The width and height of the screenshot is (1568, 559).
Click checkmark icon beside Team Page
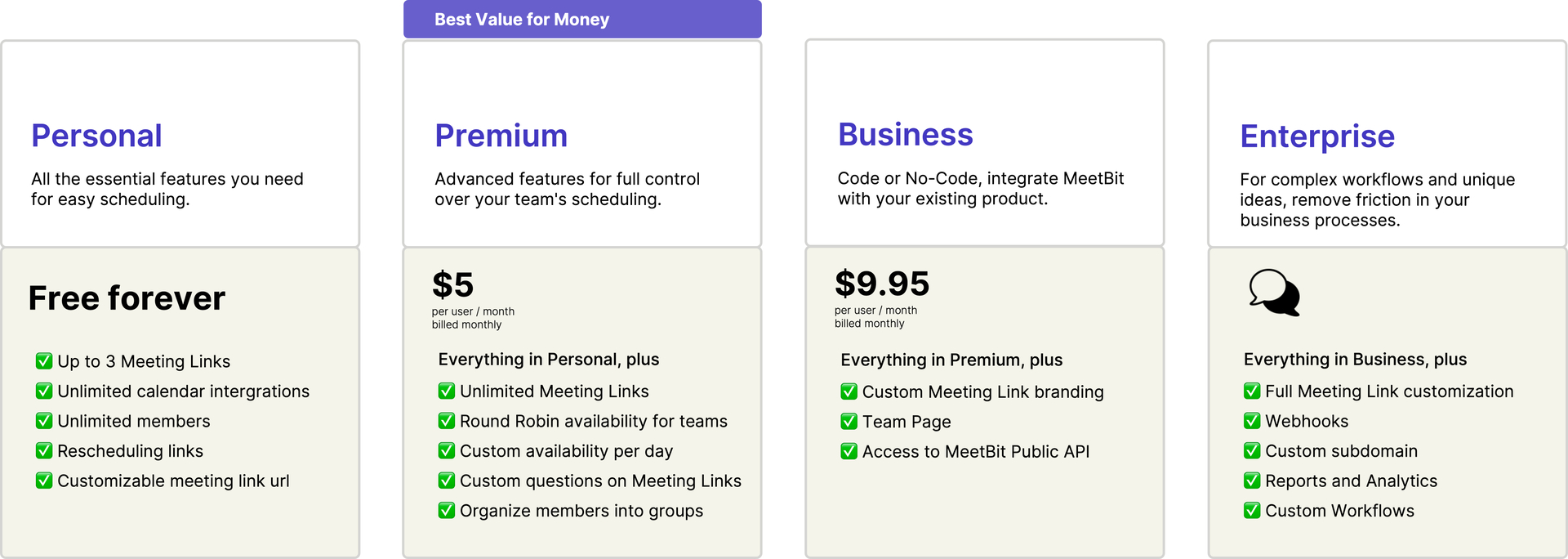coord(849,422)
